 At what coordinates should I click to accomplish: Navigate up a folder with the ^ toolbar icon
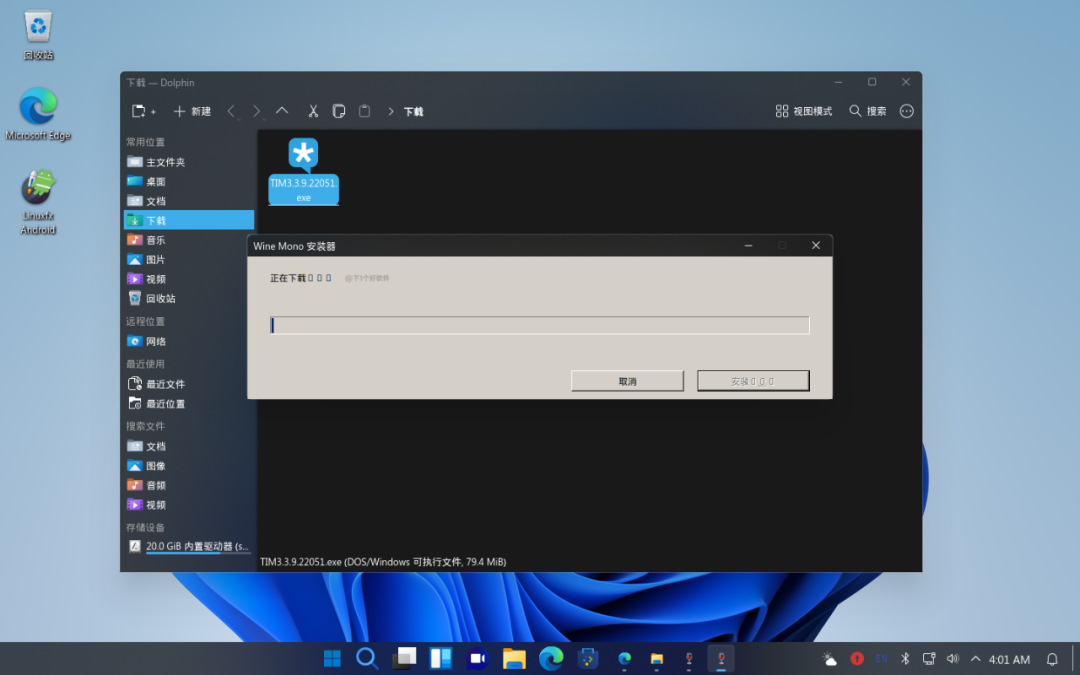282,111
